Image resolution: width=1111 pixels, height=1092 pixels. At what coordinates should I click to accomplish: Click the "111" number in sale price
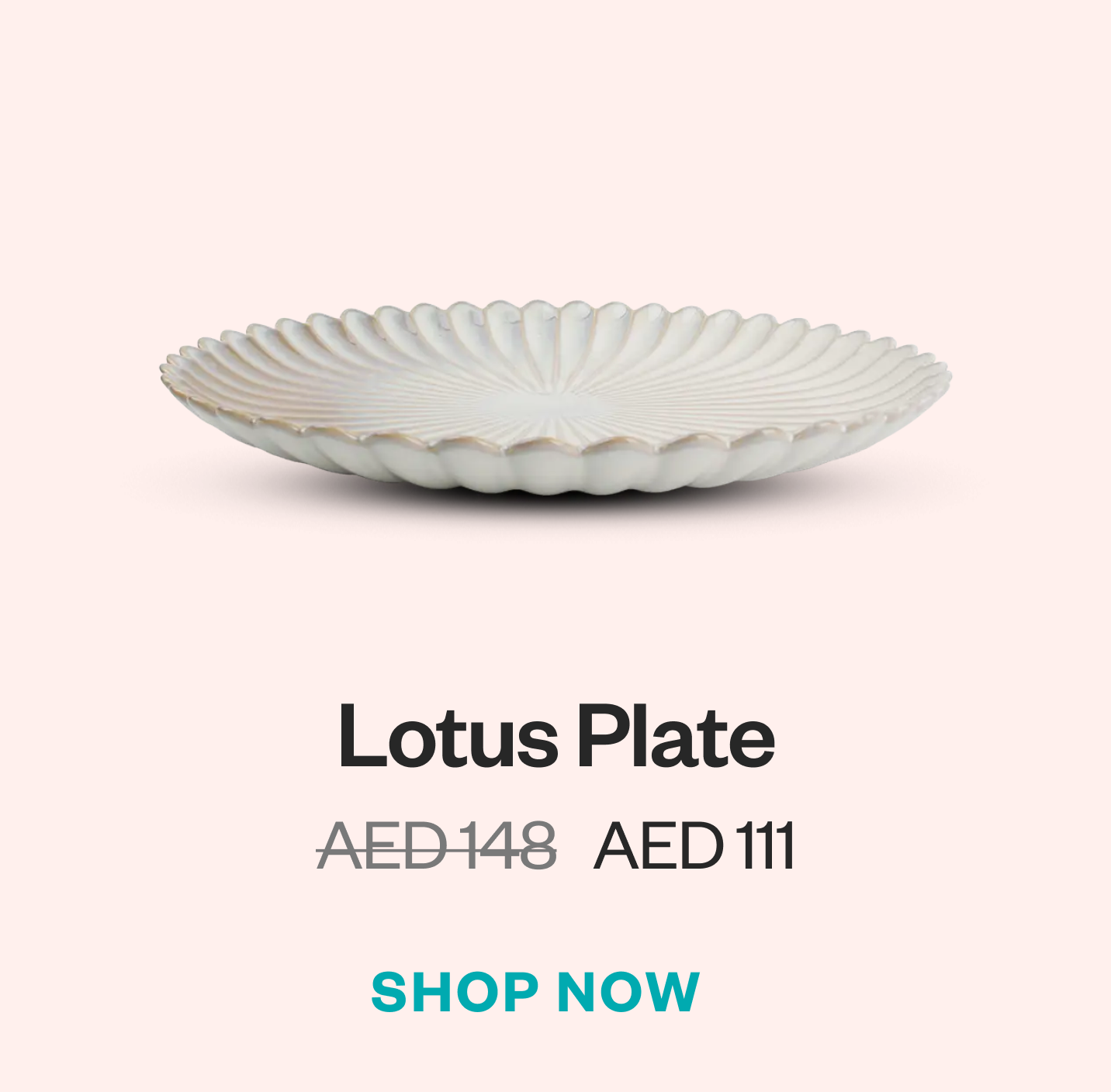(x=765, y=846)
